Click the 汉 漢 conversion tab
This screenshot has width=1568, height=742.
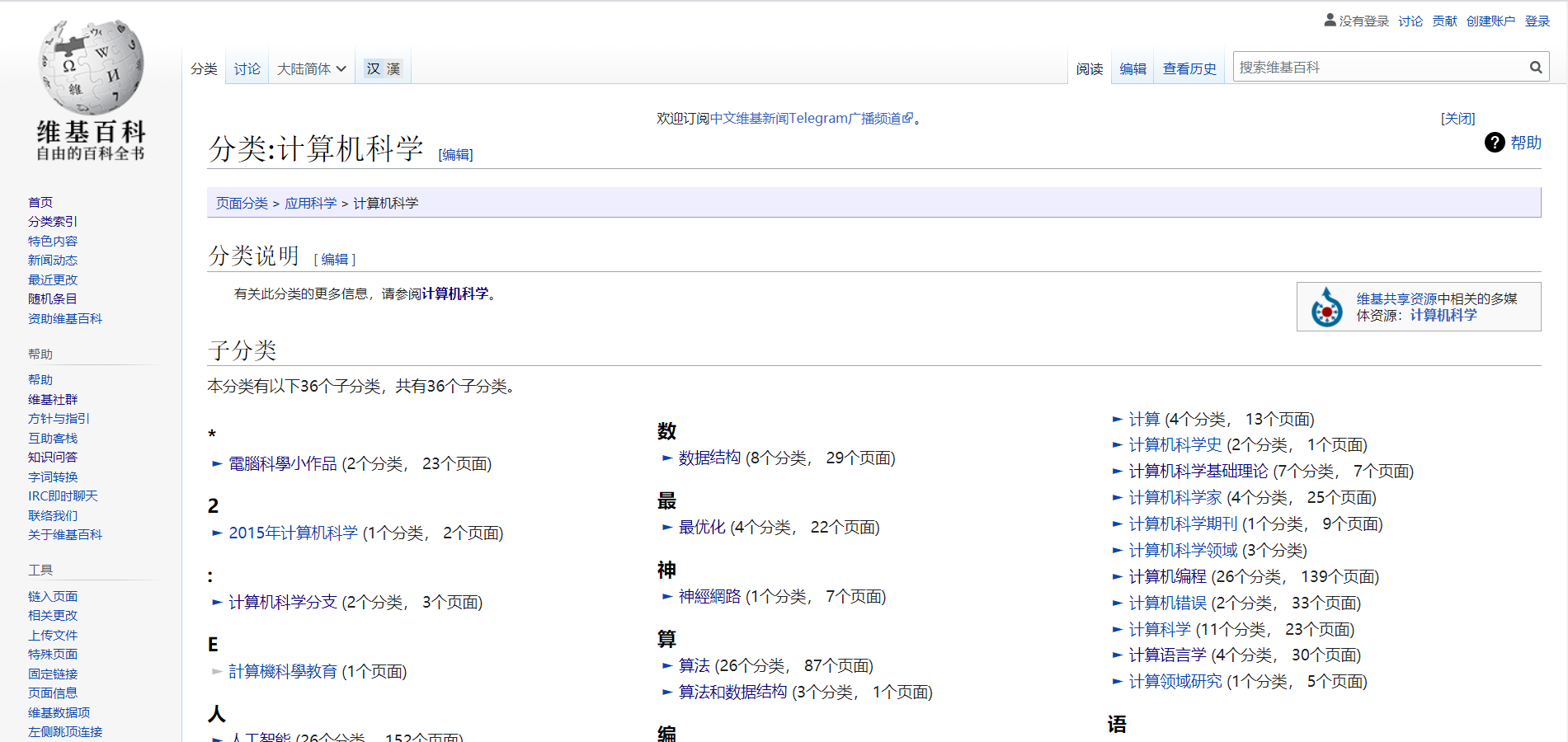coord(384,69)
